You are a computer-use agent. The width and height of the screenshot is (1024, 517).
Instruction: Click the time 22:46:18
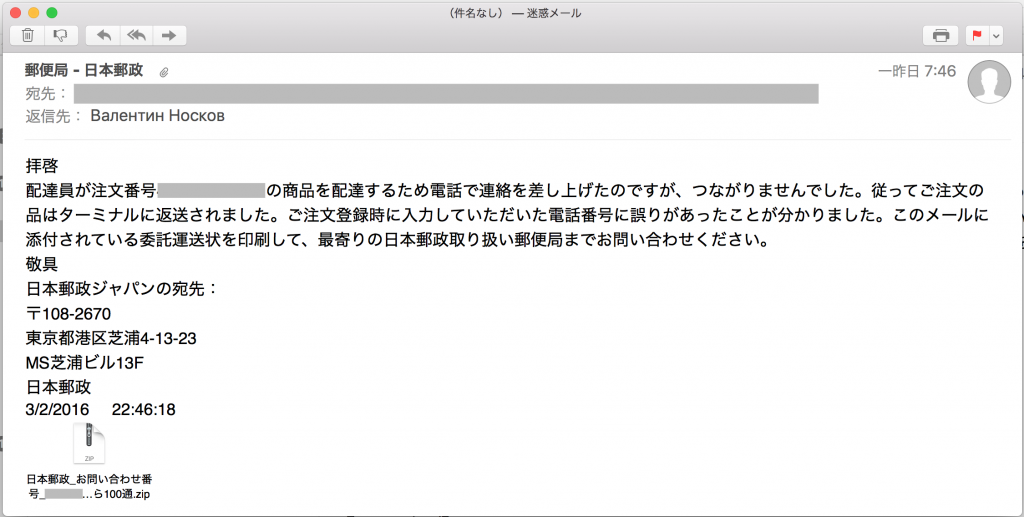(x=144, y=409)
